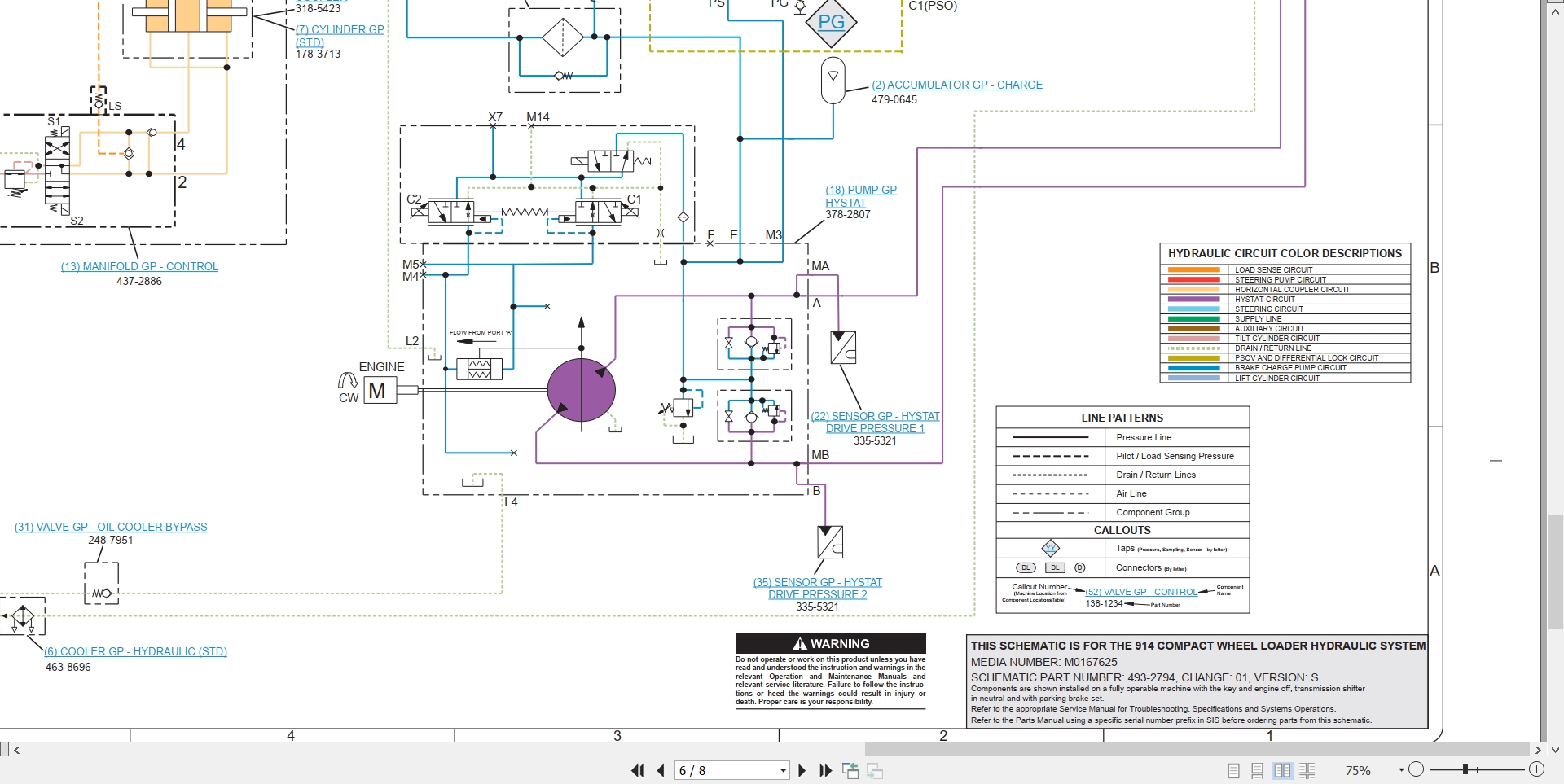Viewport: 1564px width, 784px height.
Task: Open the (13) MANIFOLD GP - CONTROL link
Action: pos(139,266)
